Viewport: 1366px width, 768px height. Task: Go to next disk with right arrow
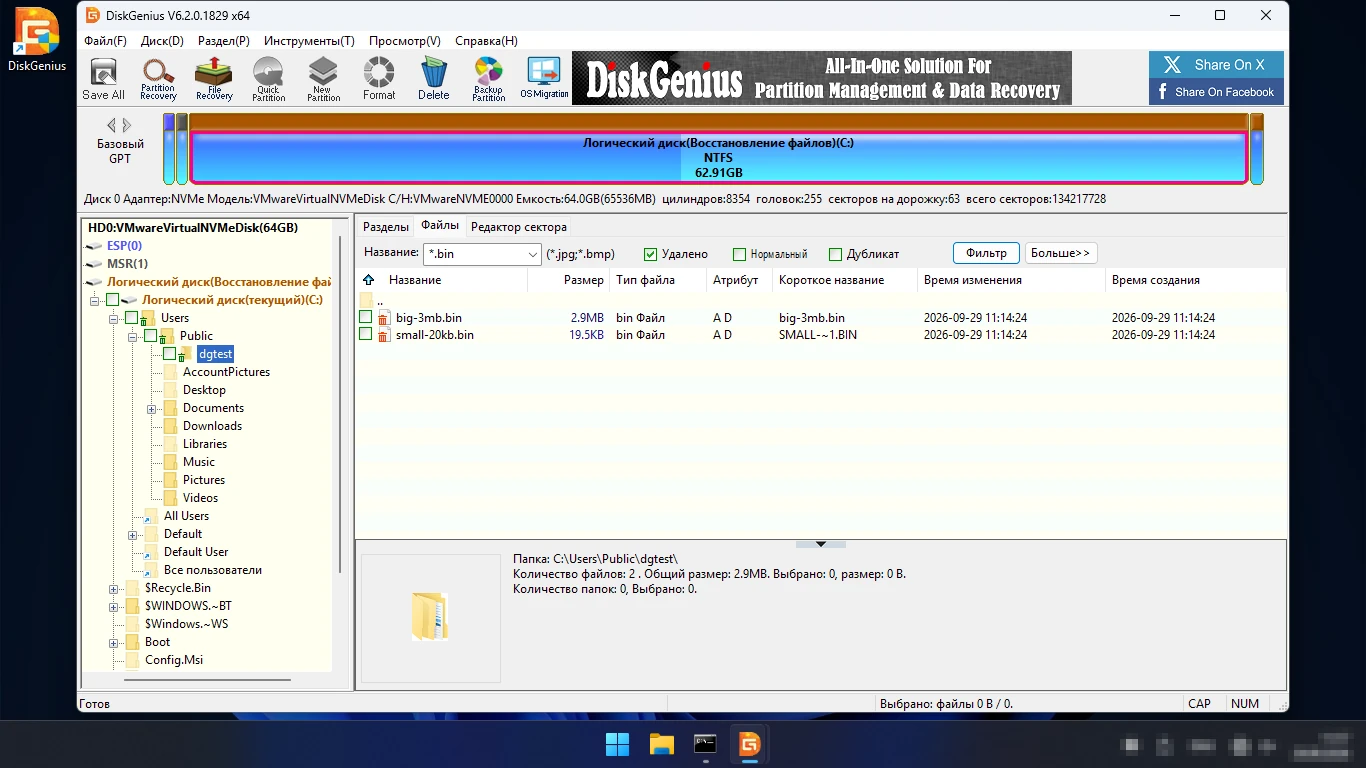[x=127, y=125]
